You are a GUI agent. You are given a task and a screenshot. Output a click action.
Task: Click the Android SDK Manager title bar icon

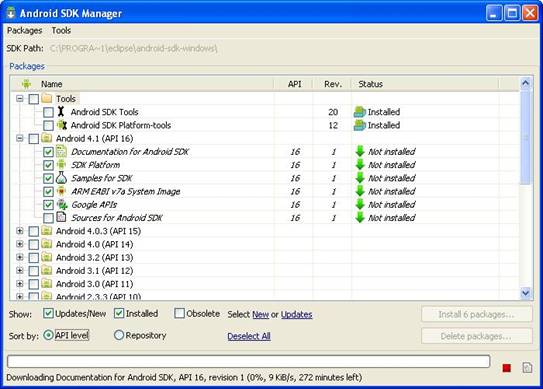[11, 13]
